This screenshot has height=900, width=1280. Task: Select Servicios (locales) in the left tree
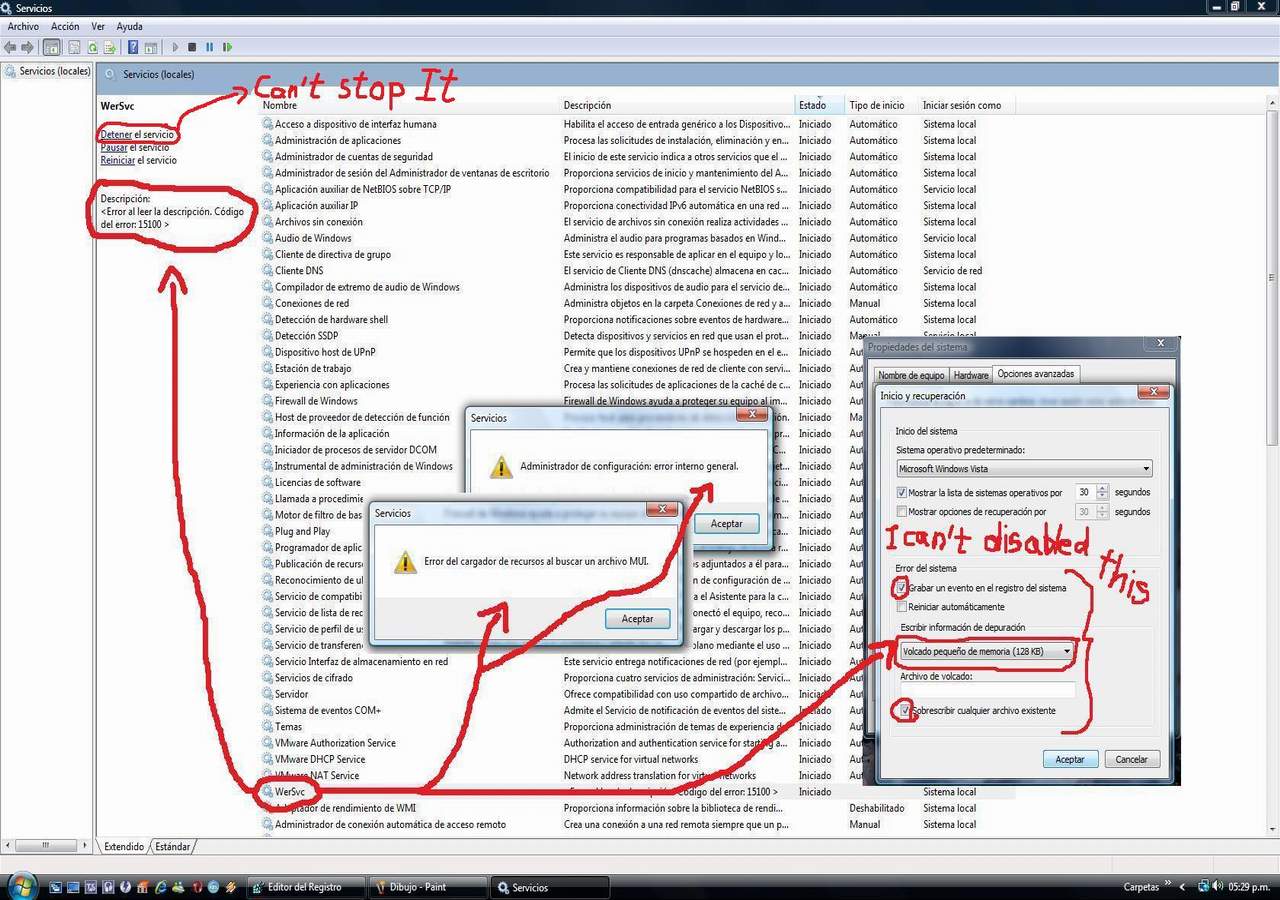[x=47, y=71]
